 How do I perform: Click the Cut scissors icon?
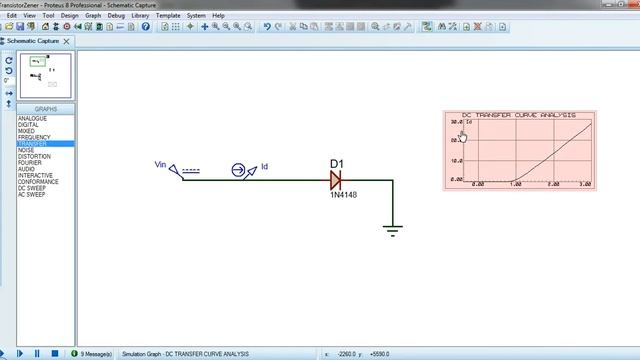292,27
